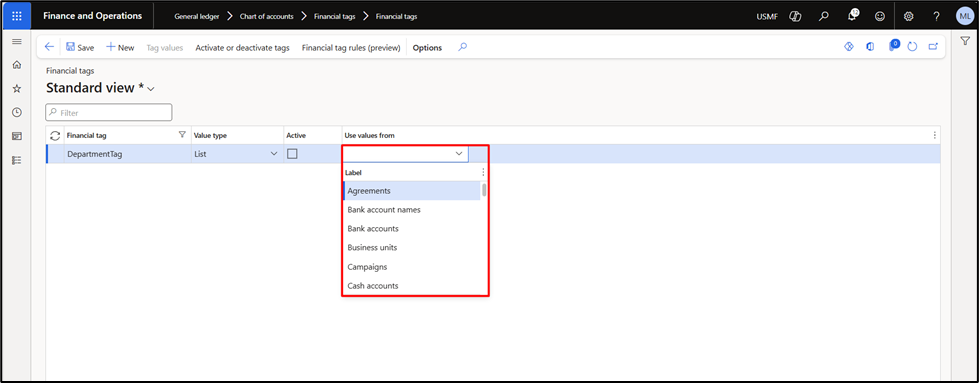This screenshot has width=979, height=383.
Task: Select Business units from the list
Action: tap(372, 247)
